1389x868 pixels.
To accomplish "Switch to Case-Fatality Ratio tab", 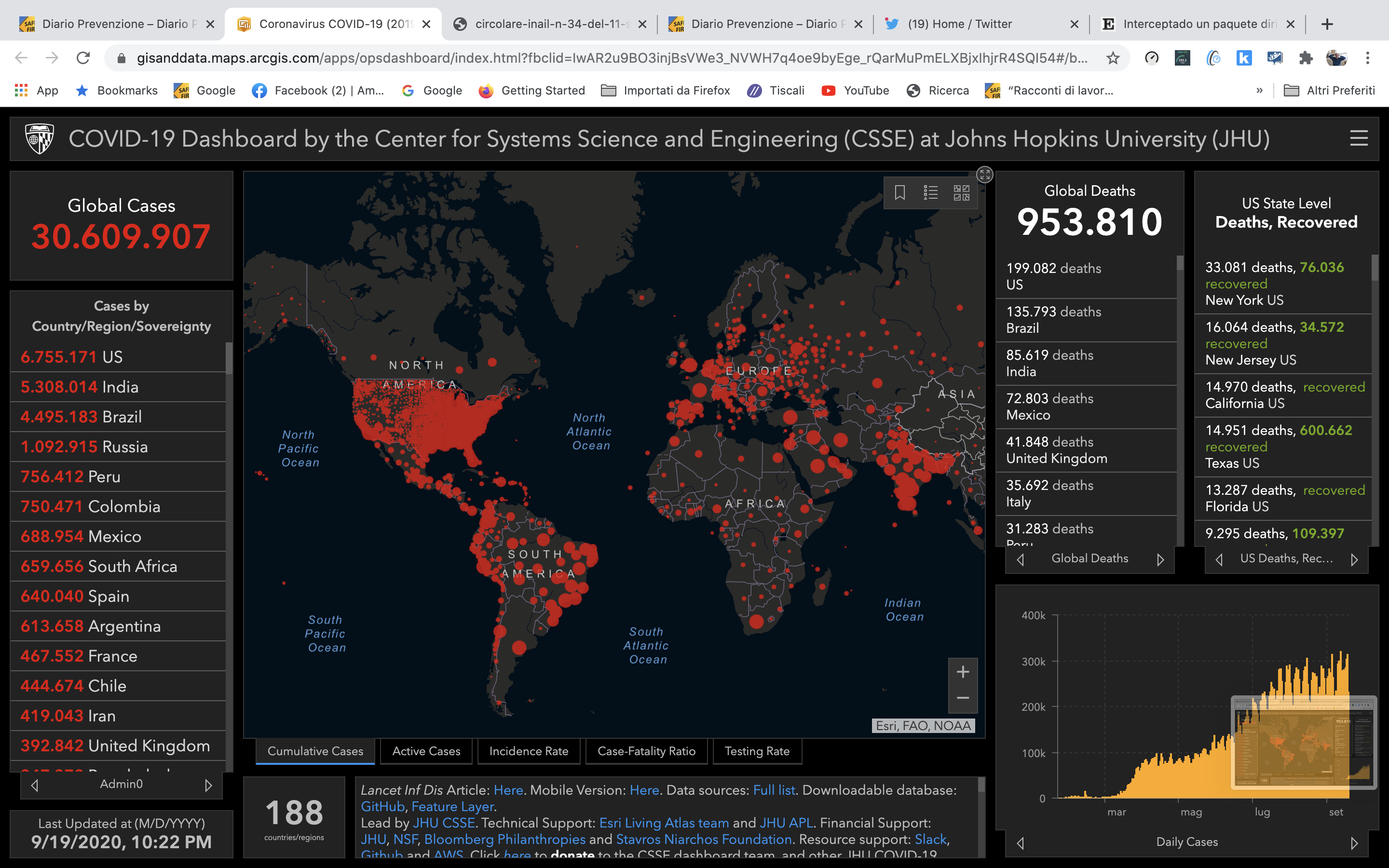I will point(646,751).
